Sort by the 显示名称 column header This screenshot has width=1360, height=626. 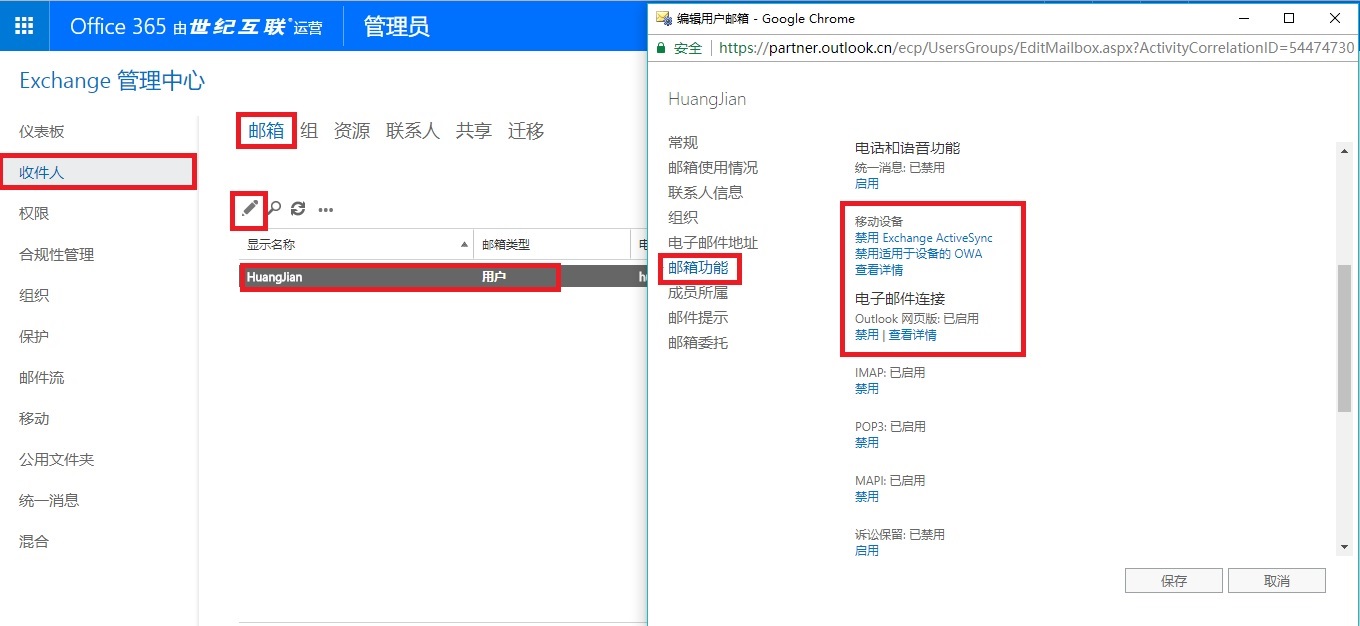point(356,244)
